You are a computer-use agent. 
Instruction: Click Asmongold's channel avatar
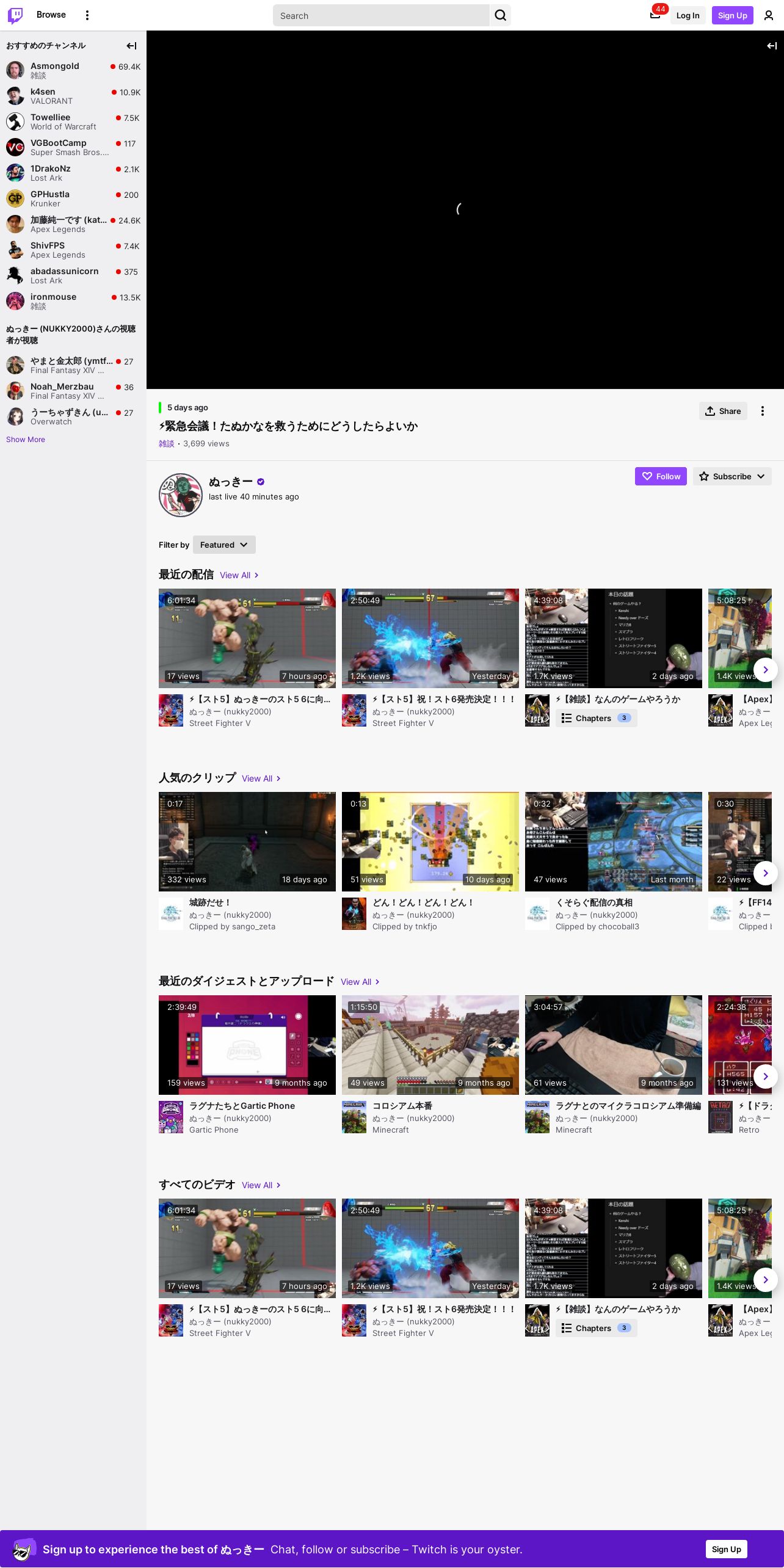point(15,70)
